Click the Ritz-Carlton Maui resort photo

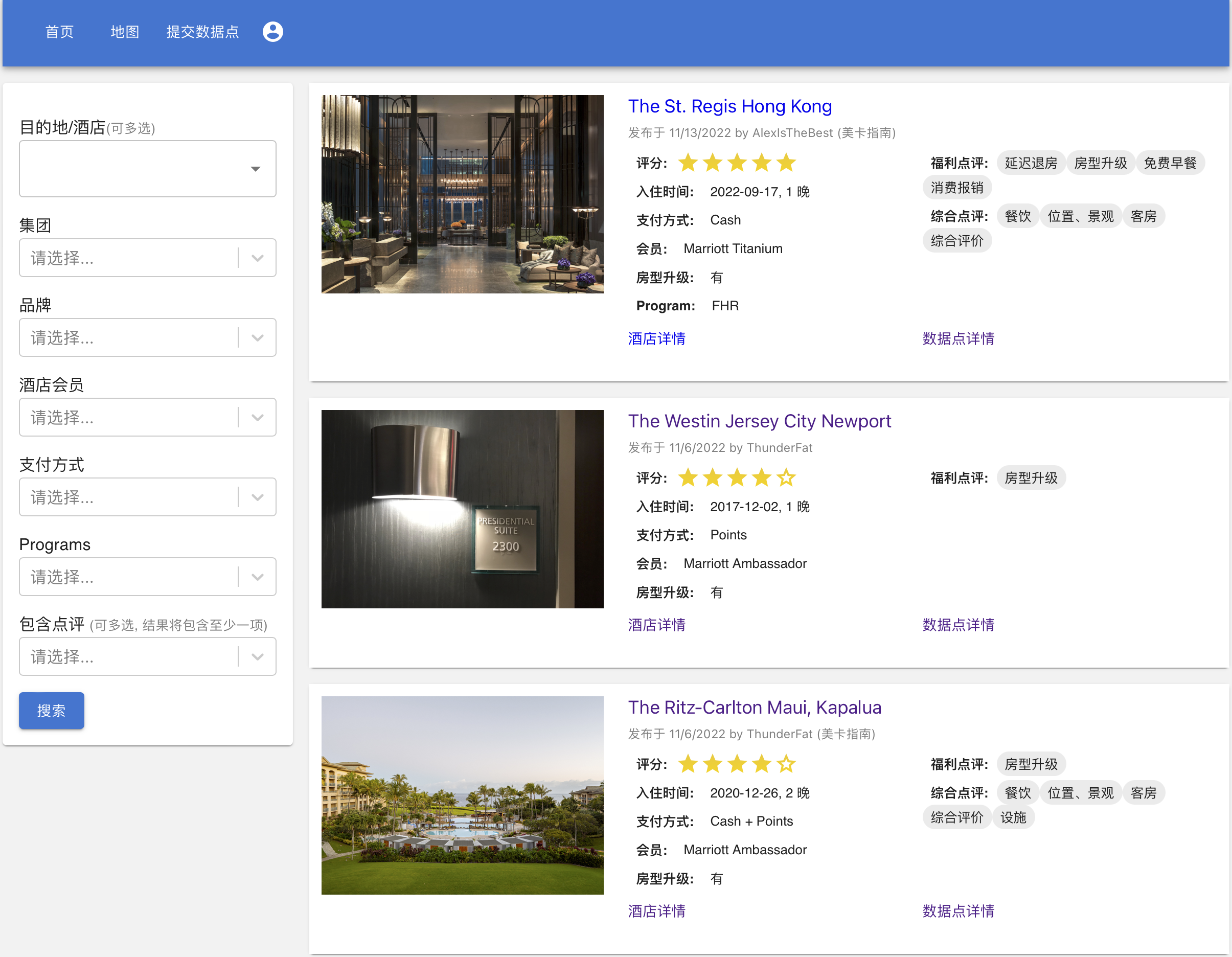point(463,795)
